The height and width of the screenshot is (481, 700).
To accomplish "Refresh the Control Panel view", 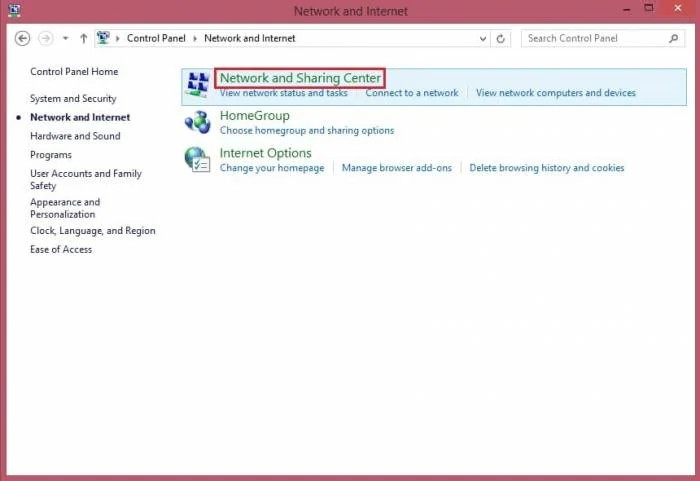I will [500, 39].
